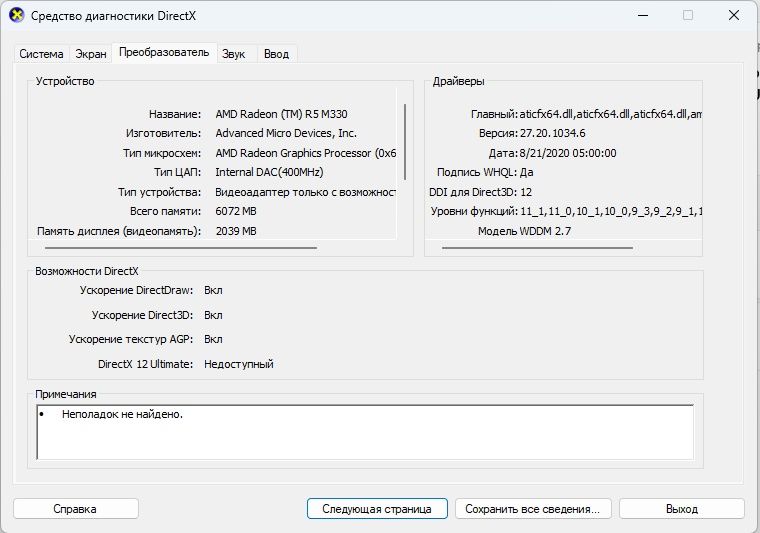Click the 6072 MB total memory value

click(x=236, y=211)
